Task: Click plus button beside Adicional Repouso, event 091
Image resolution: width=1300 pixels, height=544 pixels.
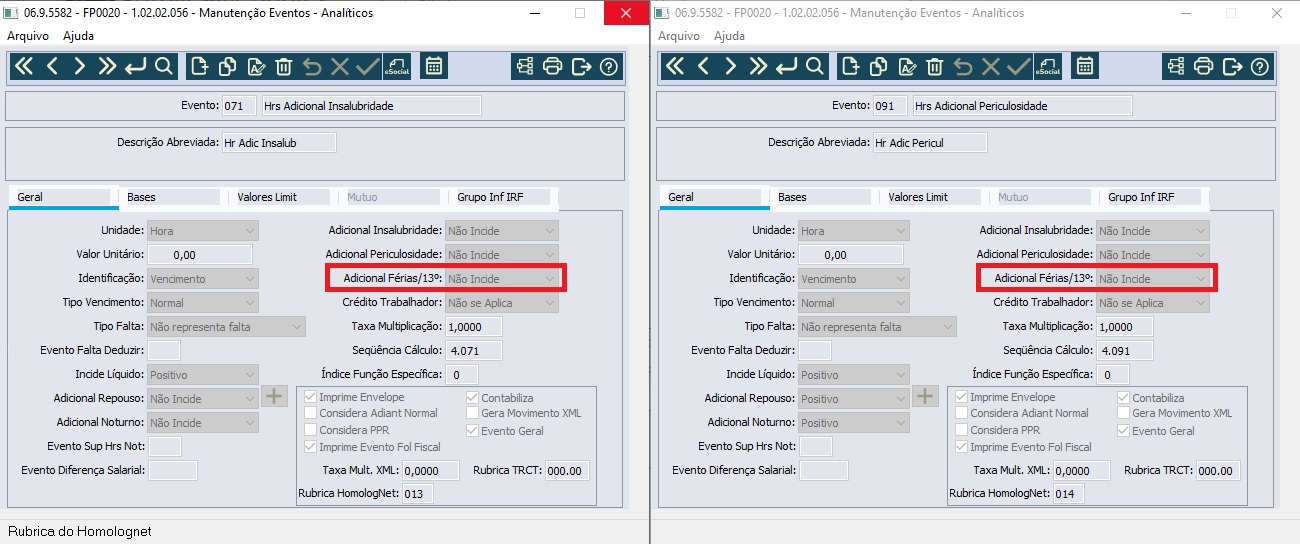Action: [925, 396]
